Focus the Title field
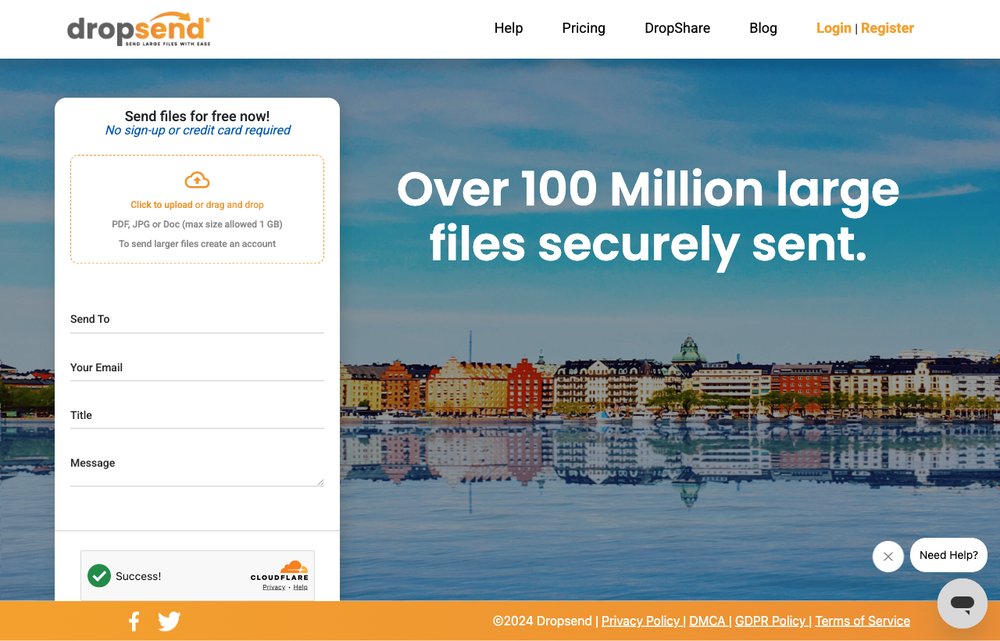Screen dimensions: 1000x641 [x=197, y=416]
